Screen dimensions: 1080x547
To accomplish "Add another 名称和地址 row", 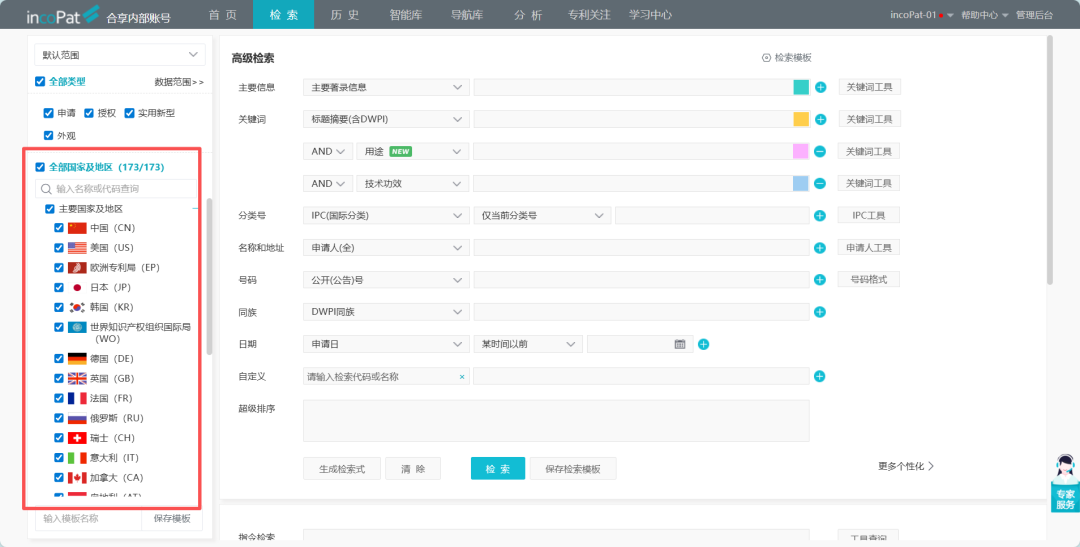I will (x=820, y=248).
